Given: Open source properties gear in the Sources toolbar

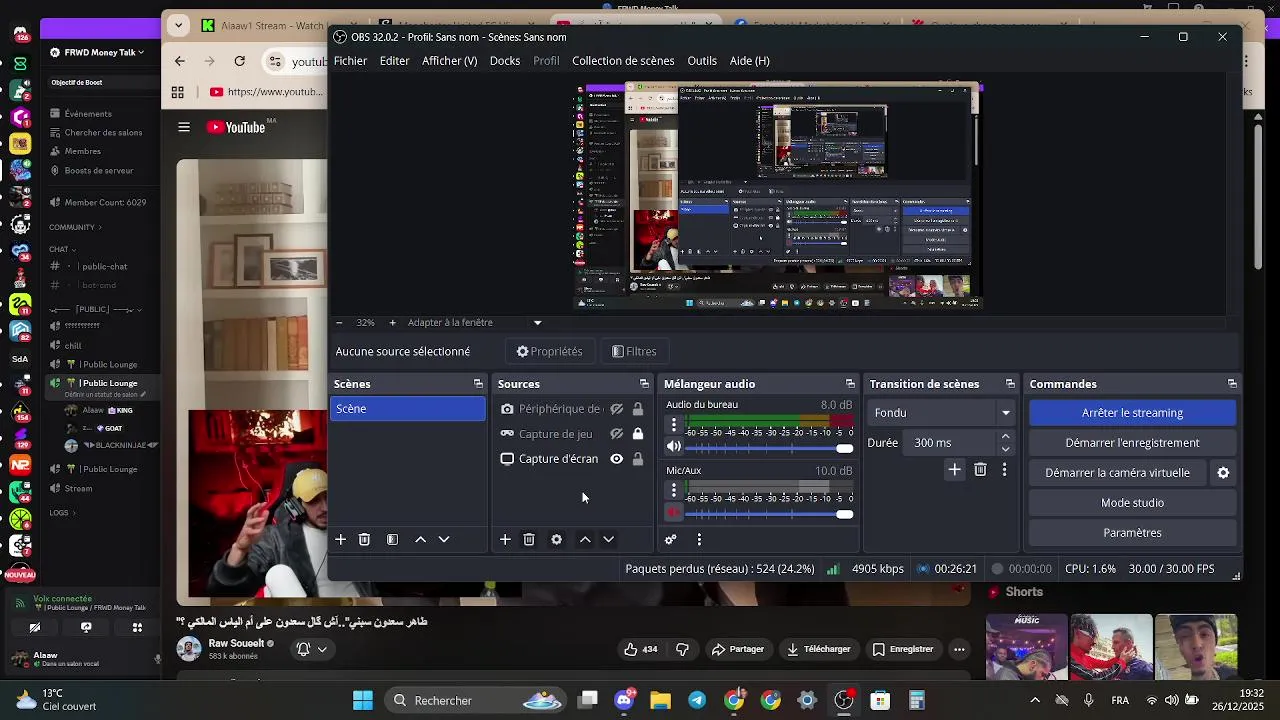Looking at the screenshot, I should coord(556,539).
